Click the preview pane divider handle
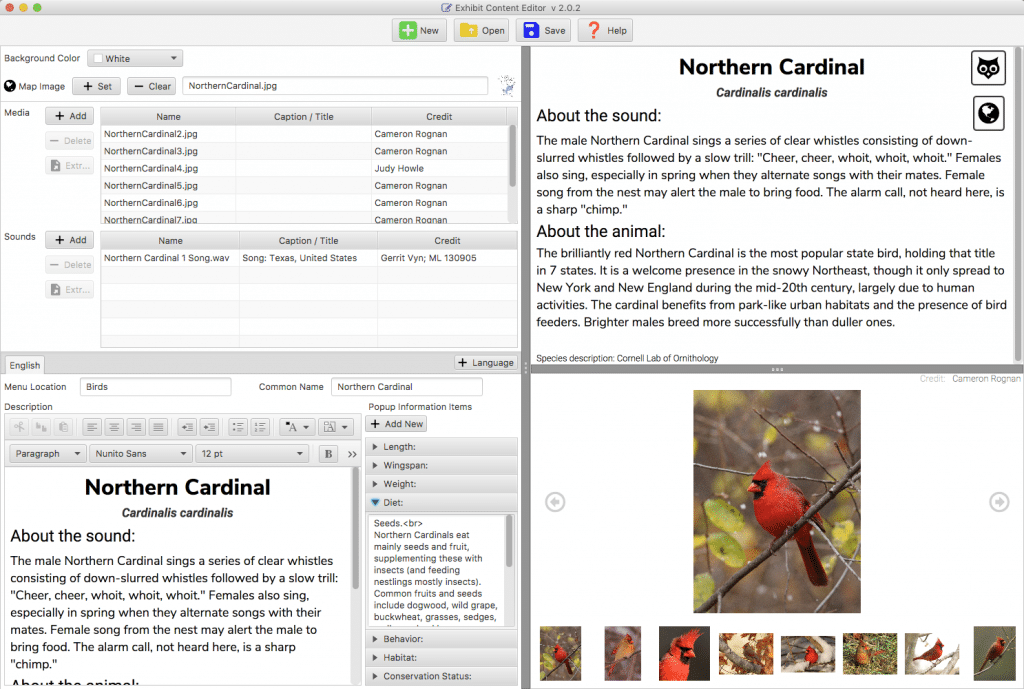The width and height of the screenshot is (1024, 689). click(776, 370)
